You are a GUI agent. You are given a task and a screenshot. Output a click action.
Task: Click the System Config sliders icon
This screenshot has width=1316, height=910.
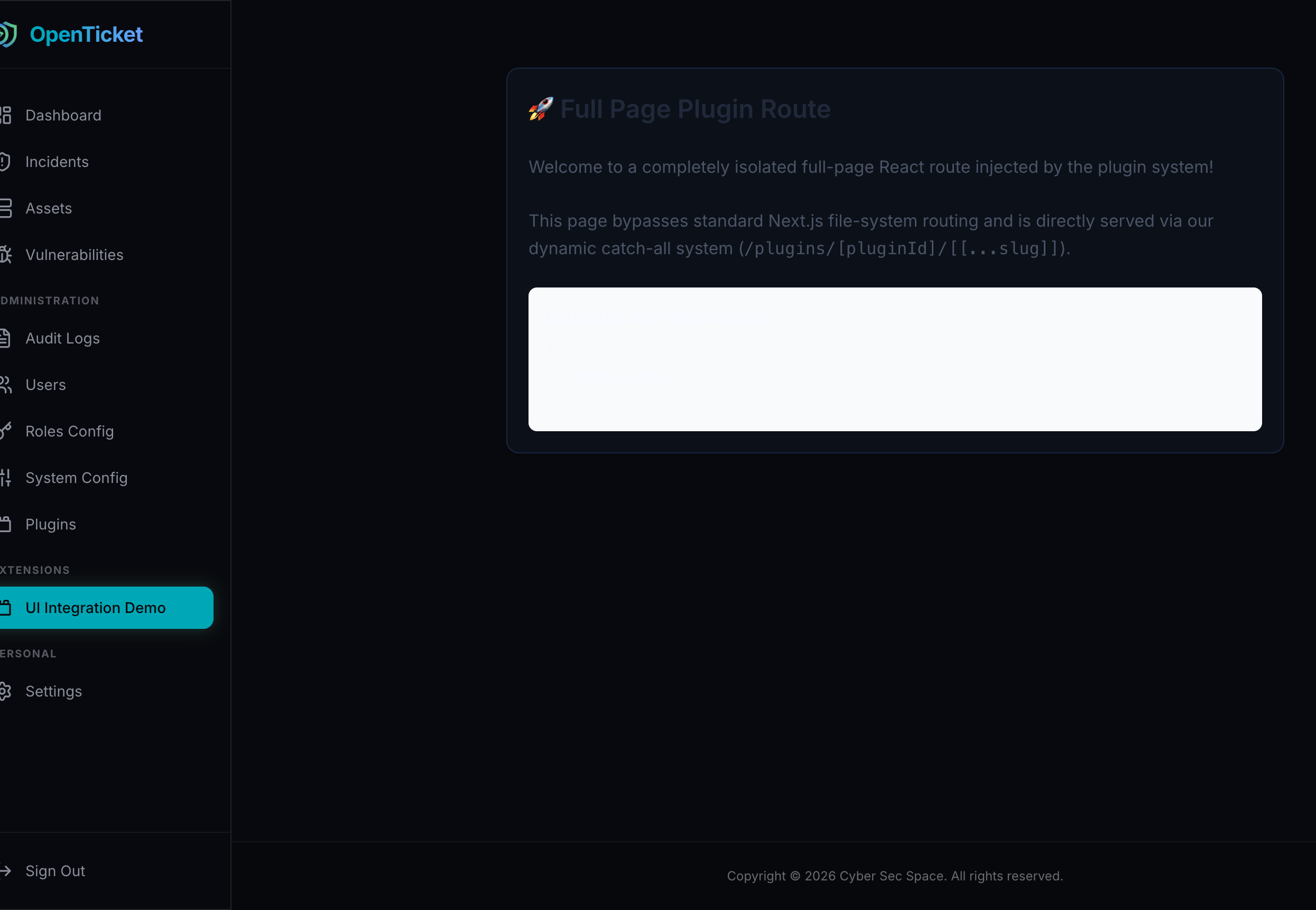[5, 477]
